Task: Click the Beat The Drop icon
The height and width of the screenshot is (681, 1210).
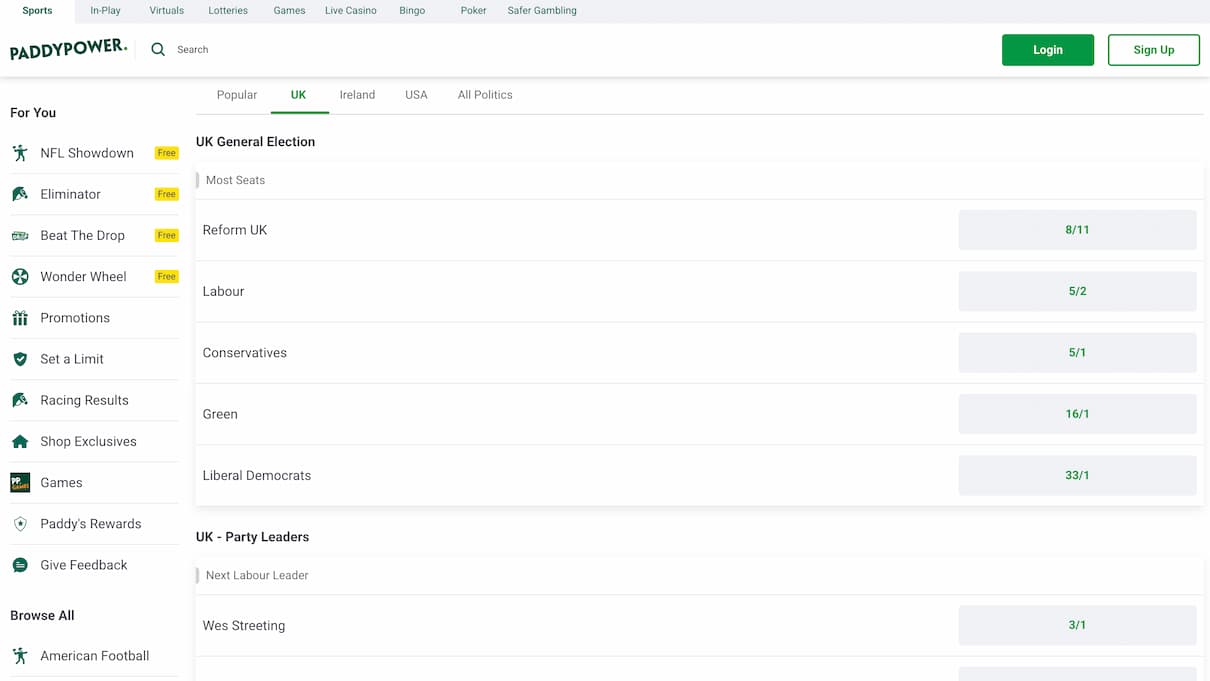Action: (20, 236)
